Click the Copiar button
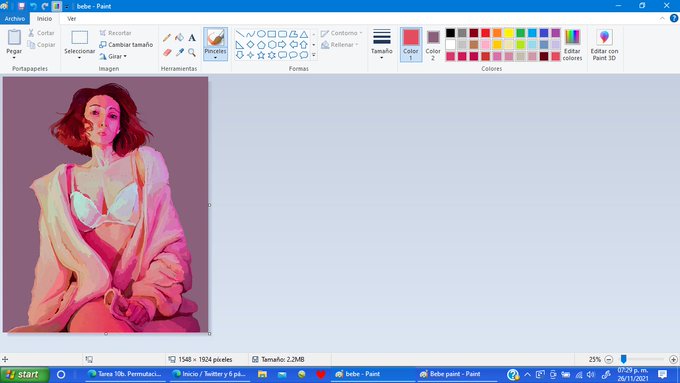Image resolution: width=680 pixels, height=383 pixels. (x=41, y=45)
